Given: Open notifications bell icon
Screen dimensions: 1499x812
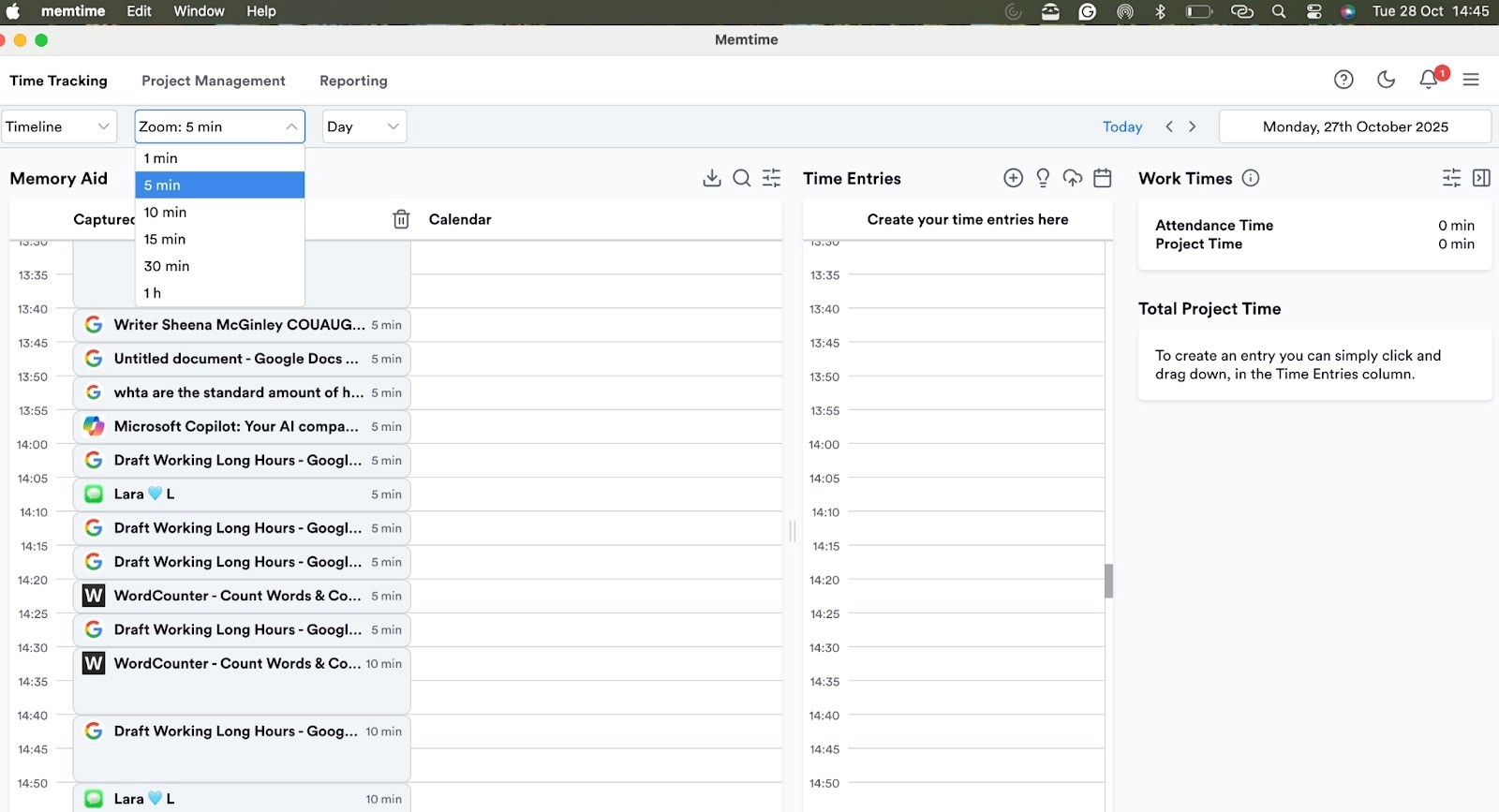Looking at the screenshot, I should click(x=1429, y=80).
